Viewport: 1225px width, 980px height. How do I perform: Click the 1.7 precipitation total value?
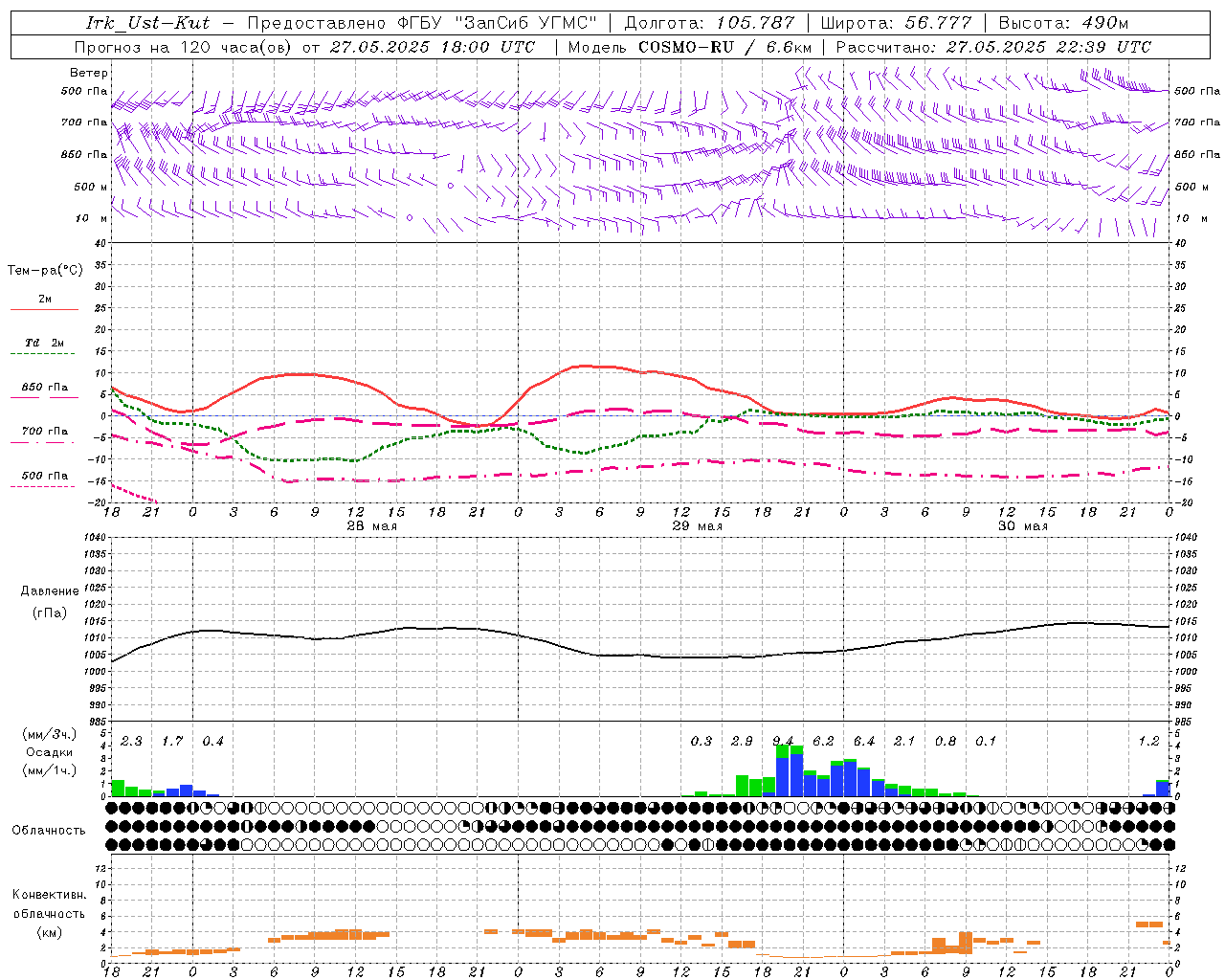pos(172,741)
